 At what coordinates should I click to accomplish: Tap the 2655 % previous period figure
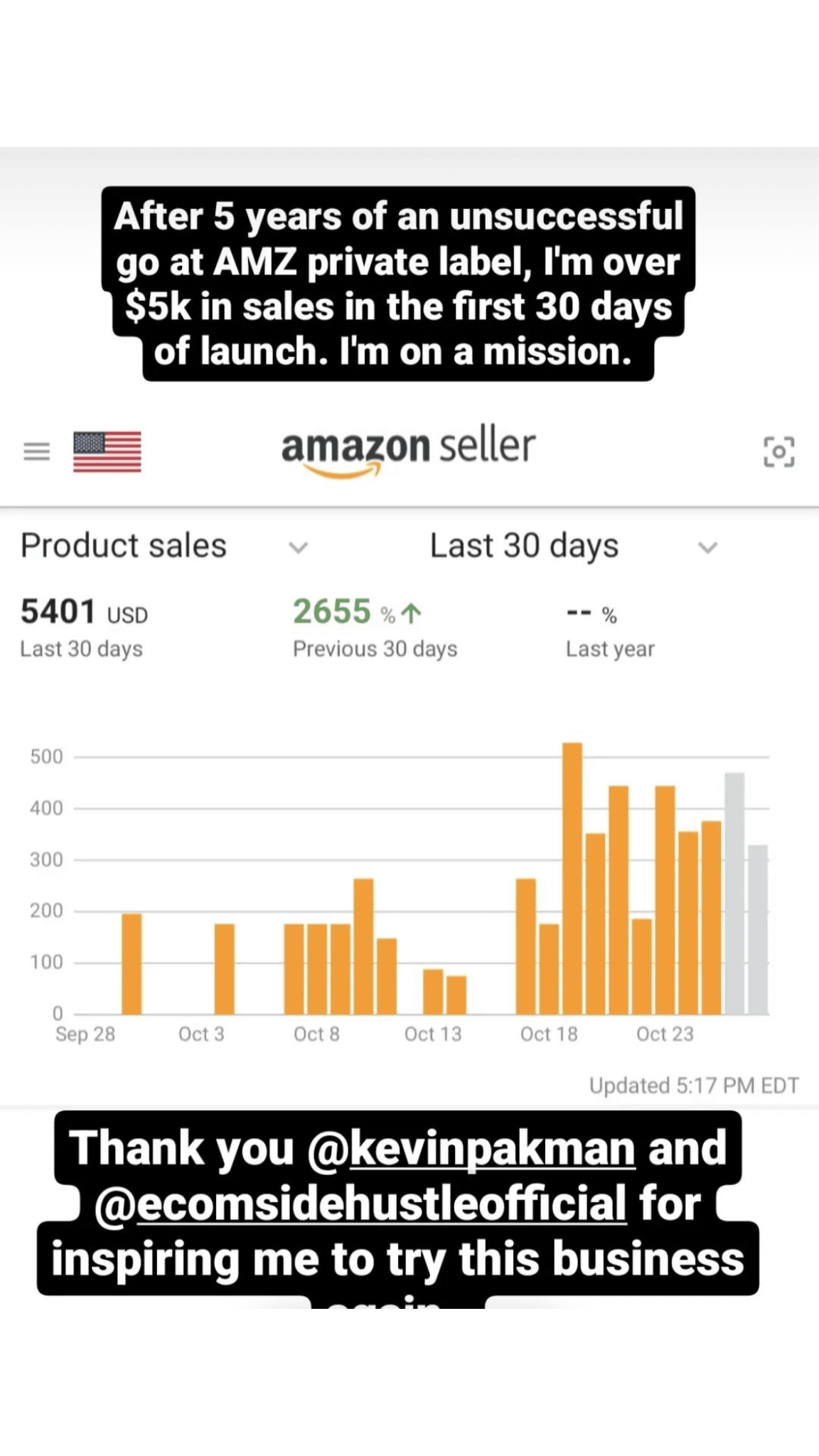343,612
